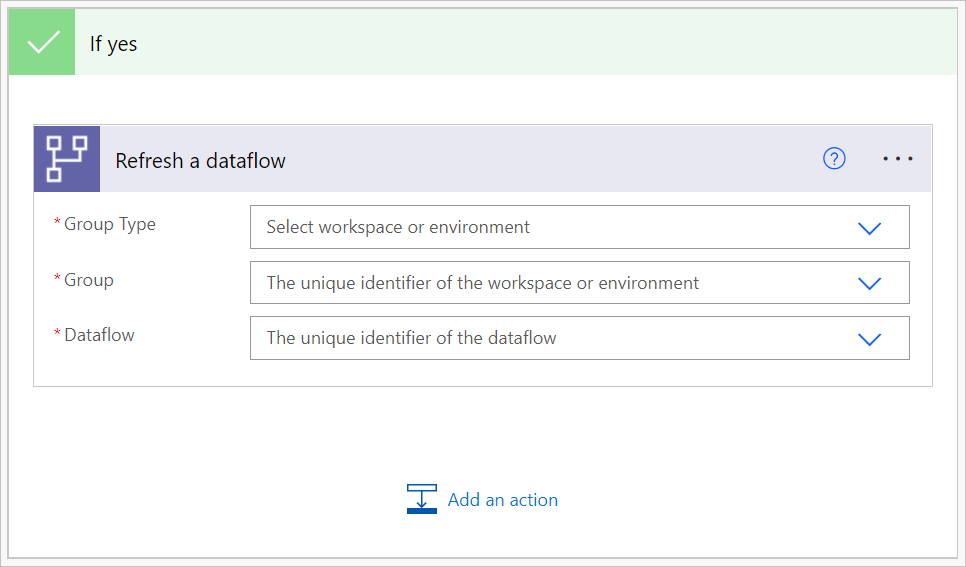Click the 'Refresh a dataflow' title text
The height and width of the screenshot is (567, 966).
click(x=200, y=161)
